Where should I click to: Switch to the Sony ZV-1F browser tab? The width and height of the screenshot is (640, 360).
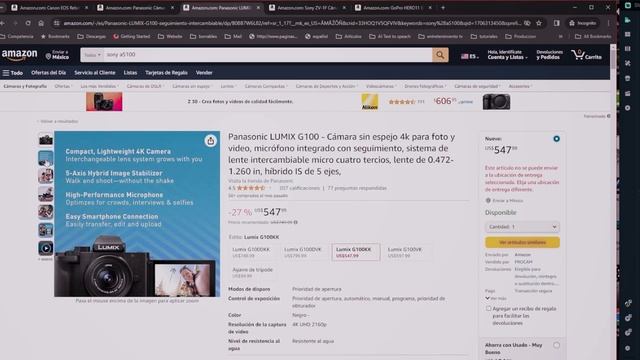pyautogui.click(x=307, y=7)
